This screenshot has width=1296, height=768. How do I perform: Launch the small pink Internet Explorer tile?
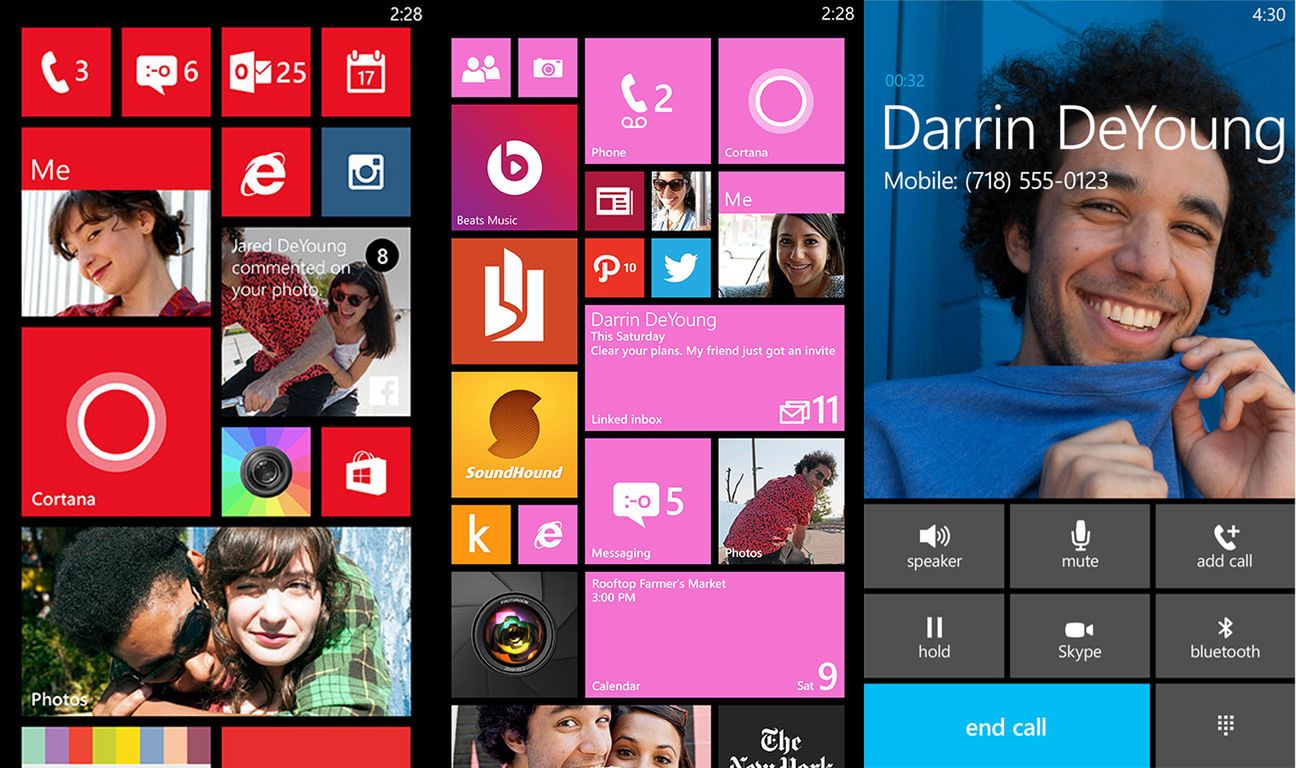547,535
